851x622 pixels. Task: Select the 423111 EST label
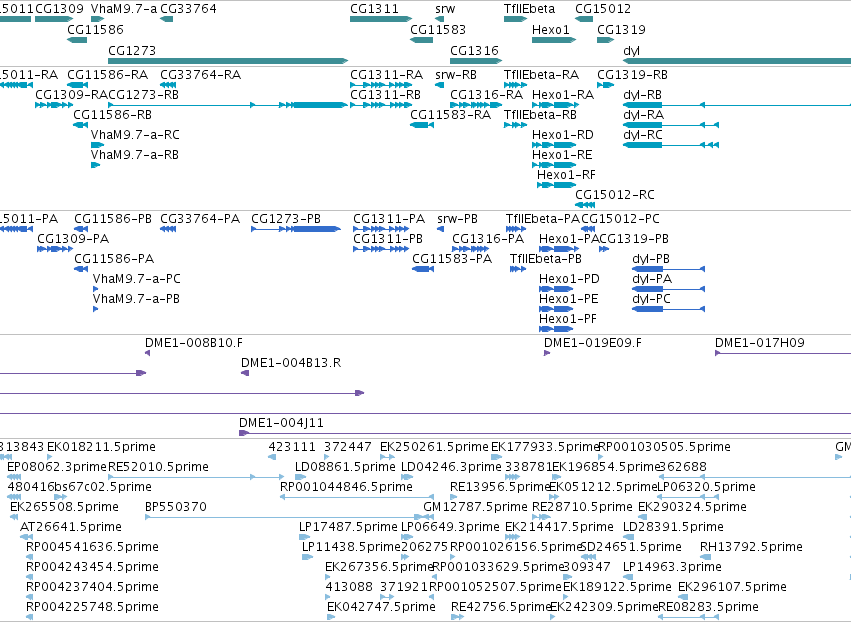coord(292,447)
